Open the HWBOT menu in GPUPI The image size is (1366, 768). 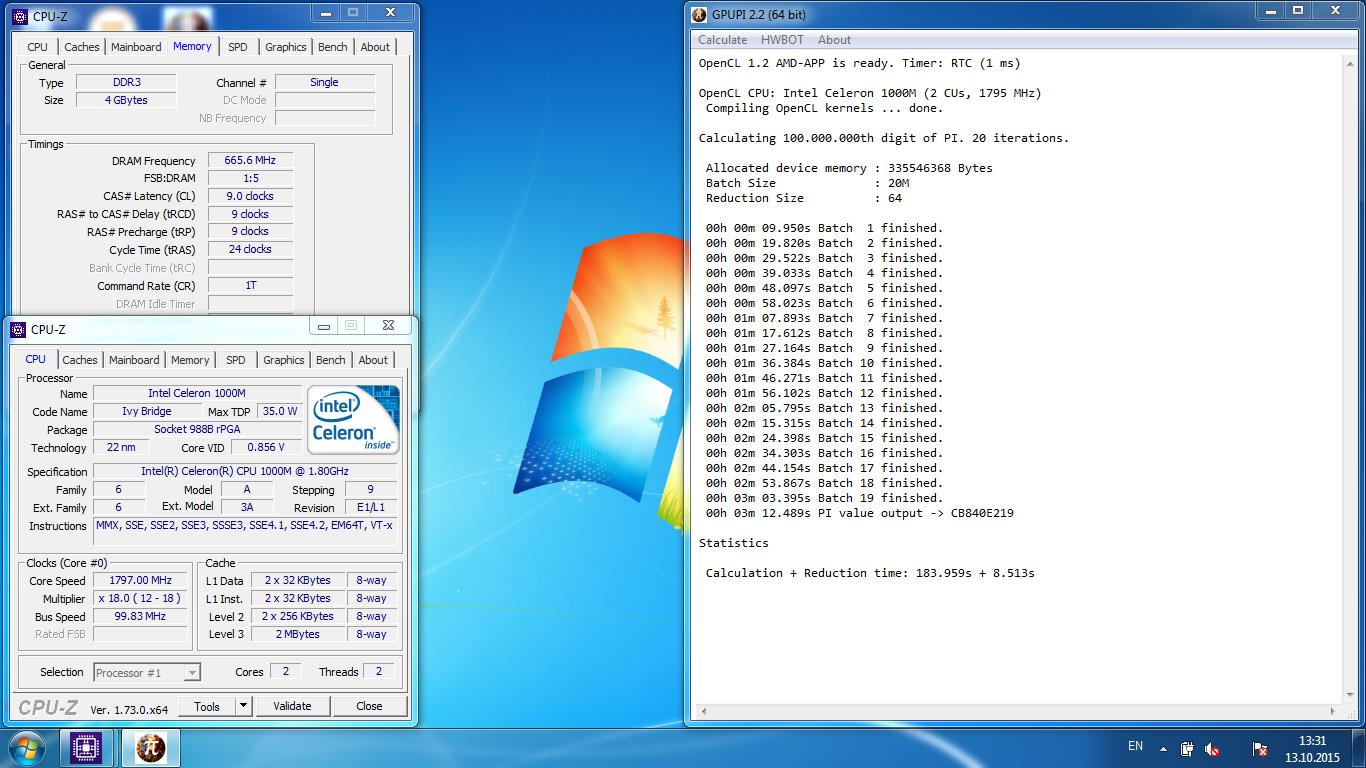coord(782,40)
